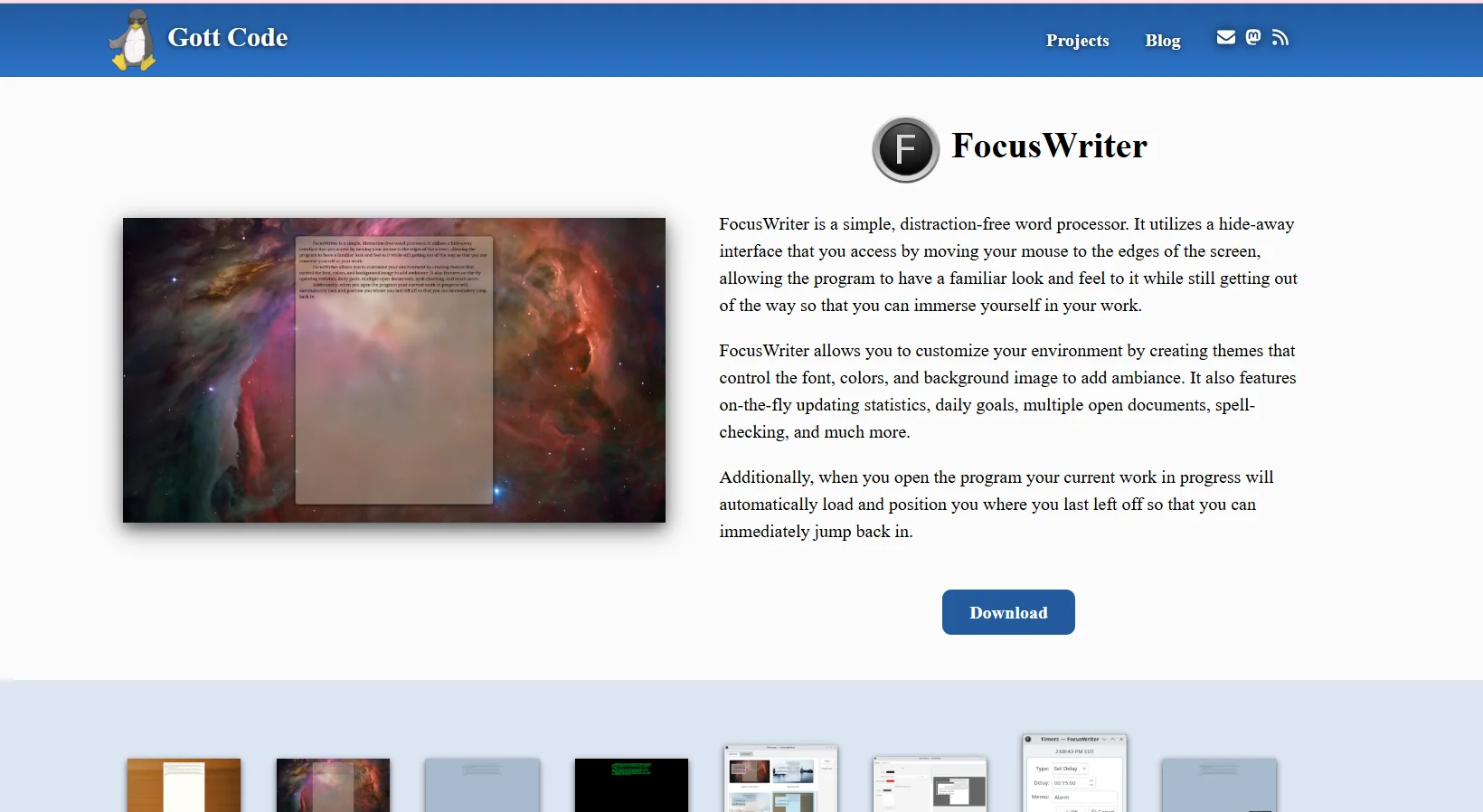Screen dimensions: 1483x812
Task: Click the RSS feed icon
Action: pyautogui.click(x=1280, y=37)
